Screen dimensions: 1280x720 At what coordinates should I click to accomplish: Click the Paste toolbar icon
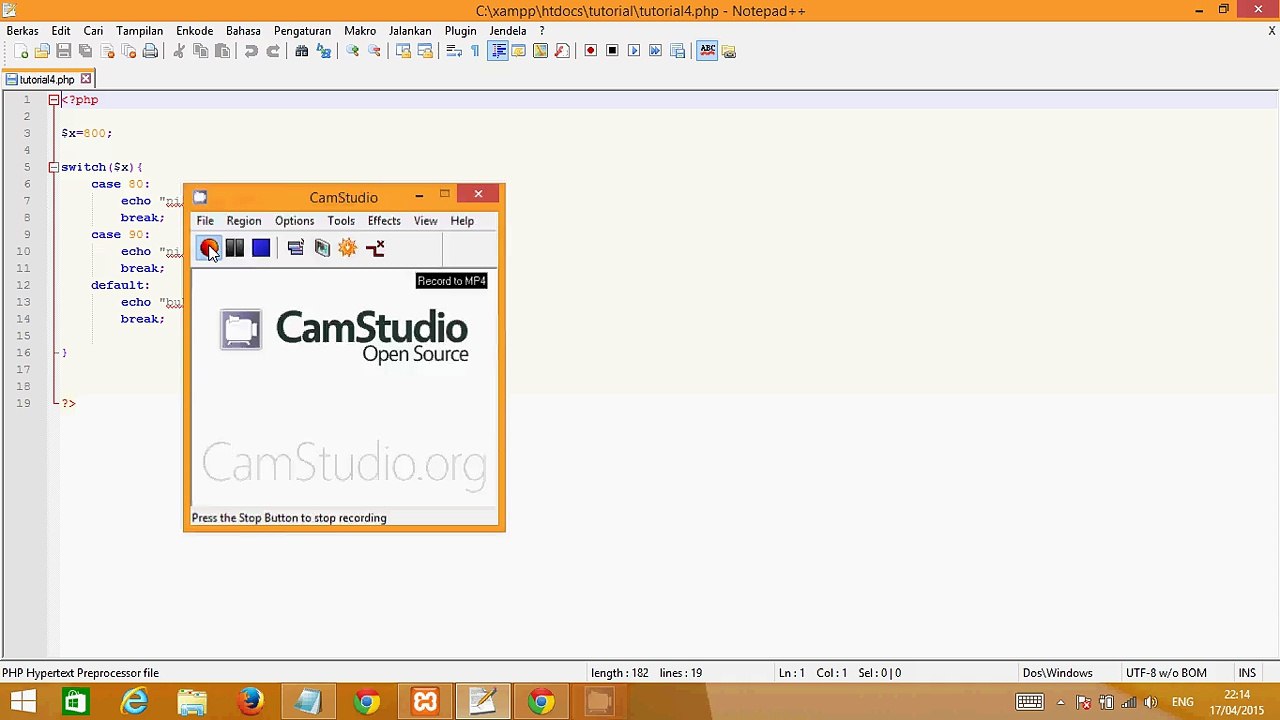point(222,51)
